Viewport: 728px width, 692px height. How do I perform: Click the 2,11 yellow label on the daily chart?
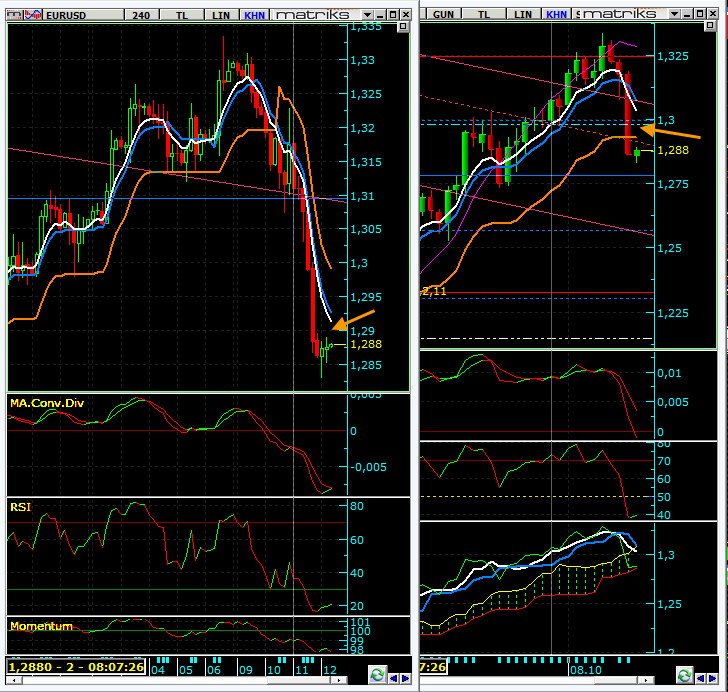(434, 291)
